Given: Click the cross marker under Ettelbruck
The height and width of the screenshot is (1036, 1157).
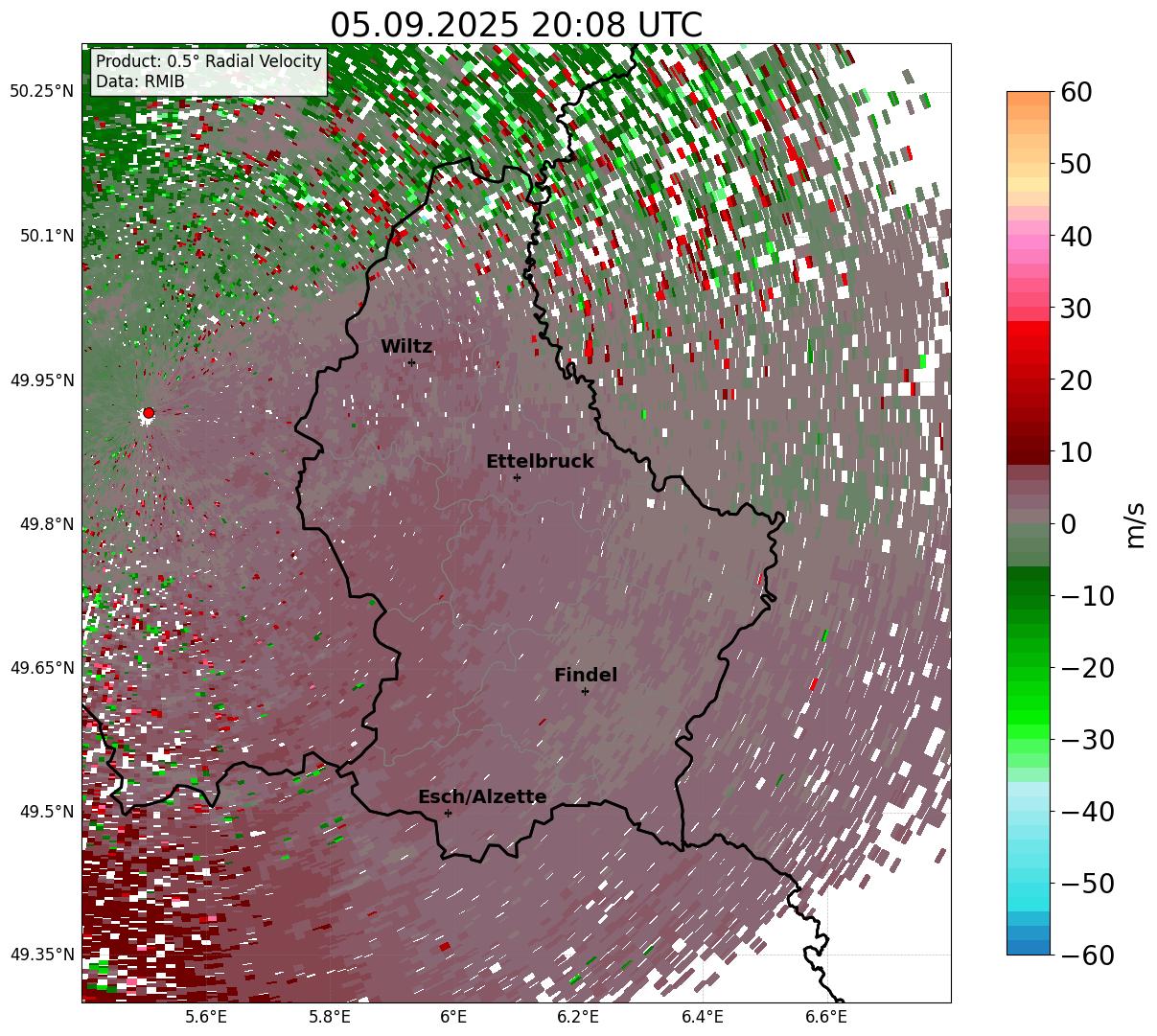Looking at the screenshot, I should (517, 477).
